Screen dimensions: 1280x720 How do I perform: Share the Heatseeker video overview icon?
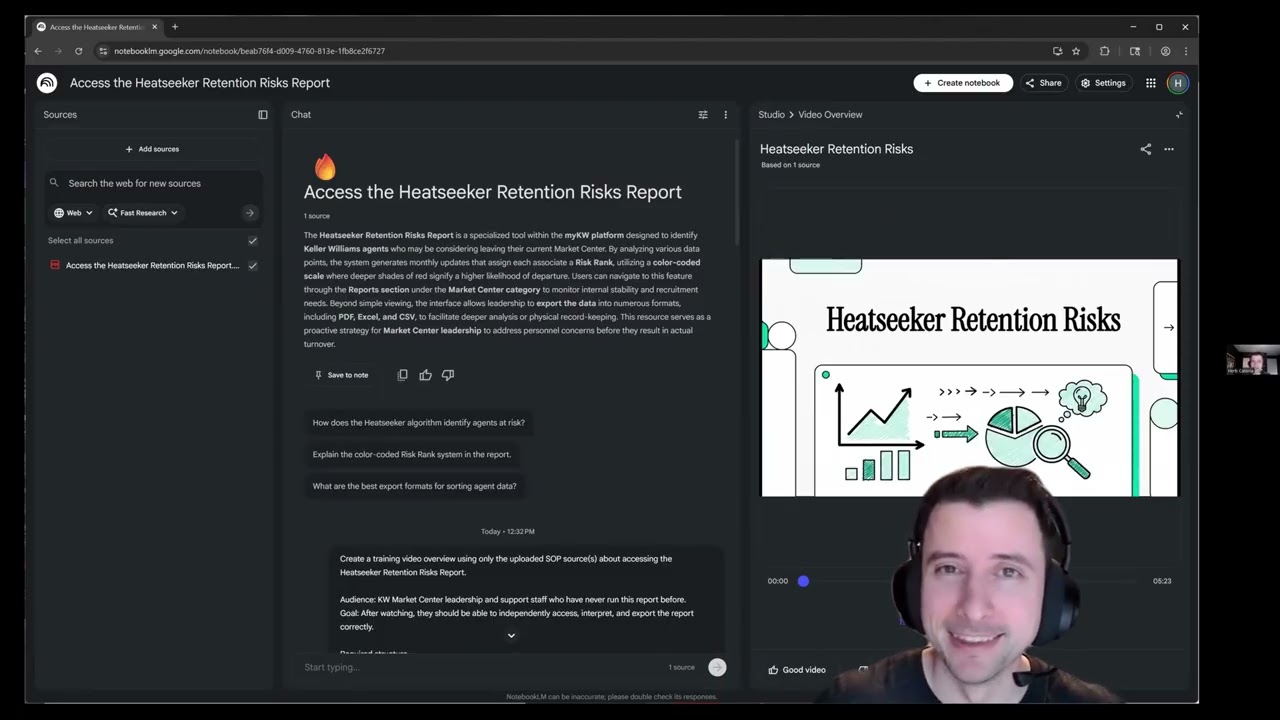tap(1146, 149)
